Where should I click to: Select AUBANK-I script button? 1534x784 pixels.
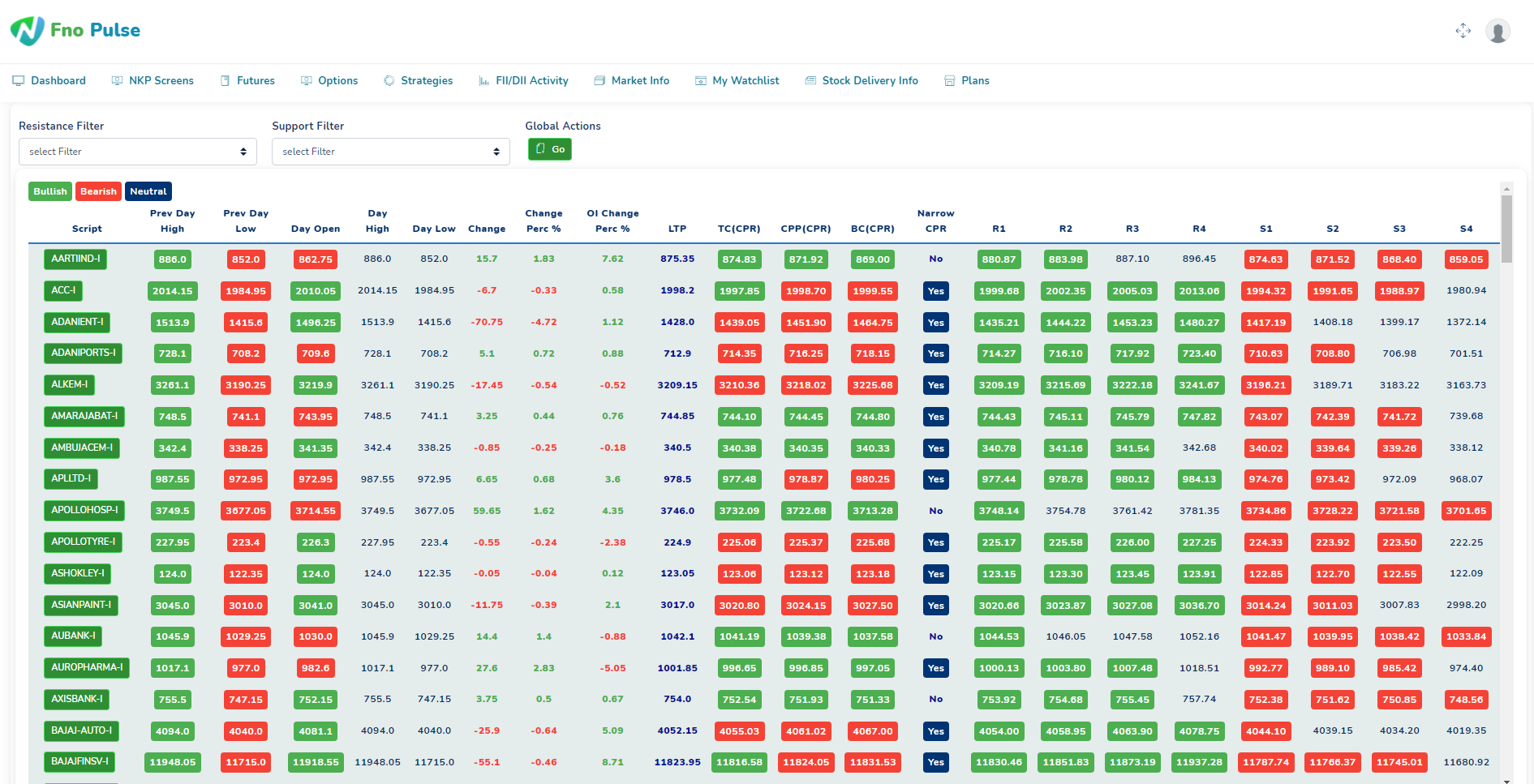coord(73,636)
